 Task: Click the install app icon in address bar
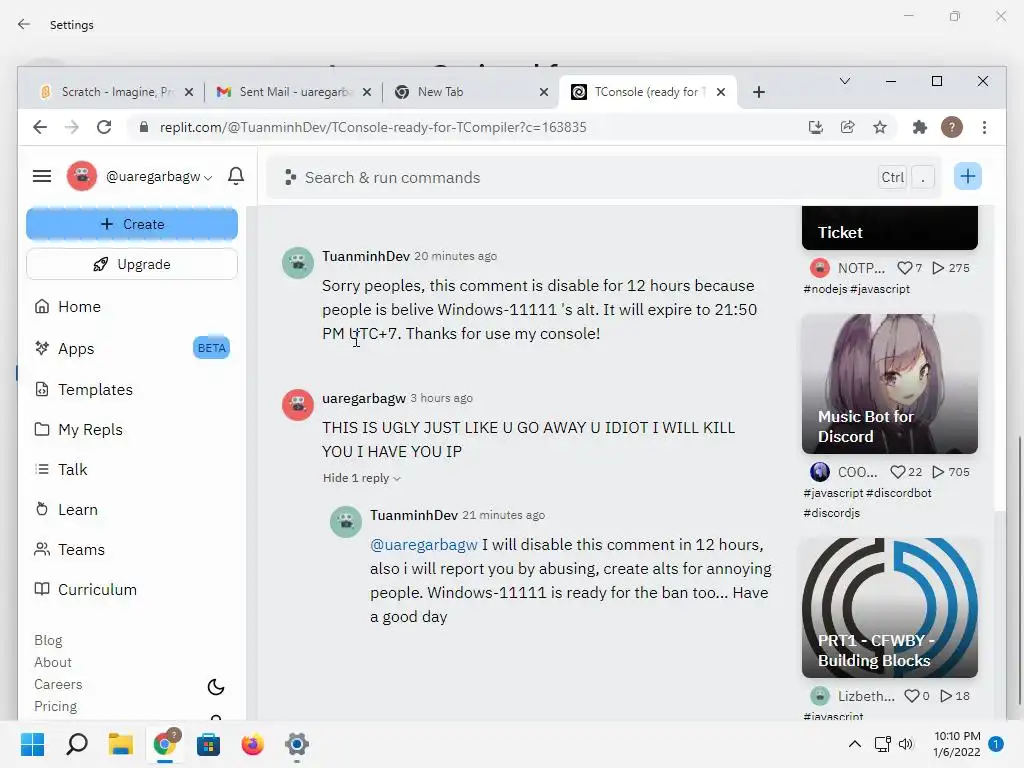click(x=816, y=127)
